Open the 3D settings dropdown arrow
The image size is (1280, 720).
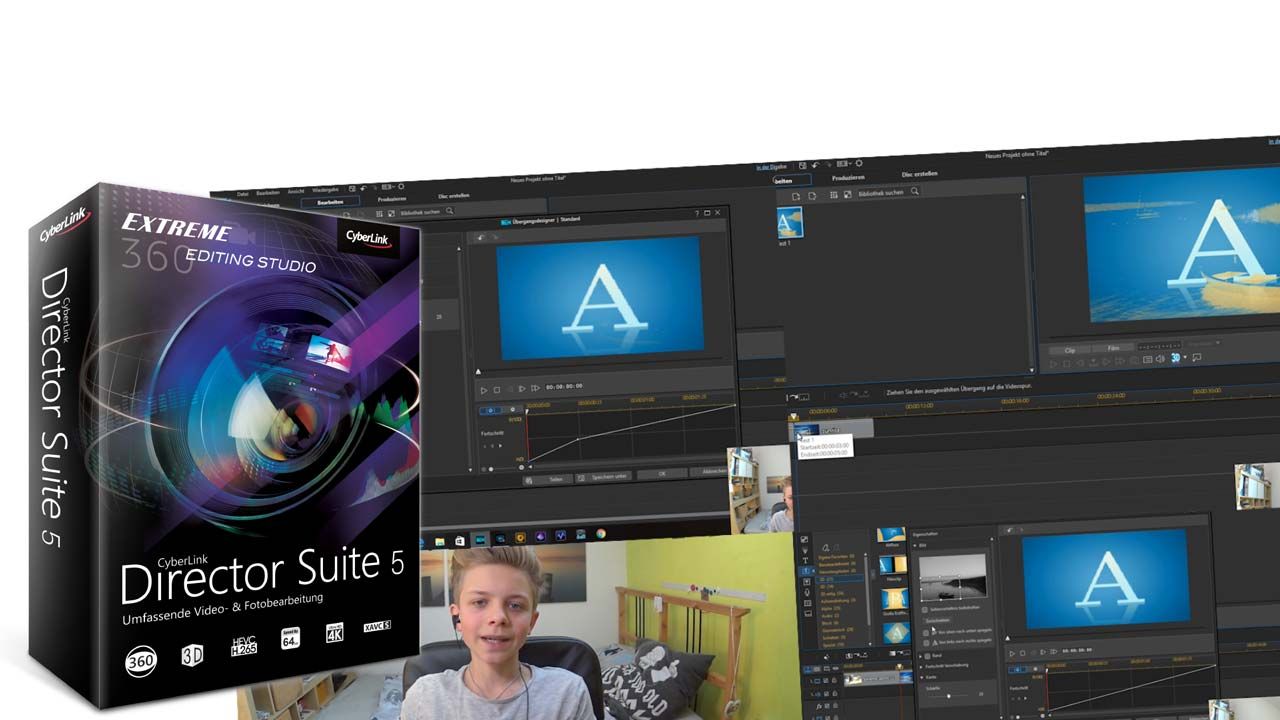(x=1185, y=358)
